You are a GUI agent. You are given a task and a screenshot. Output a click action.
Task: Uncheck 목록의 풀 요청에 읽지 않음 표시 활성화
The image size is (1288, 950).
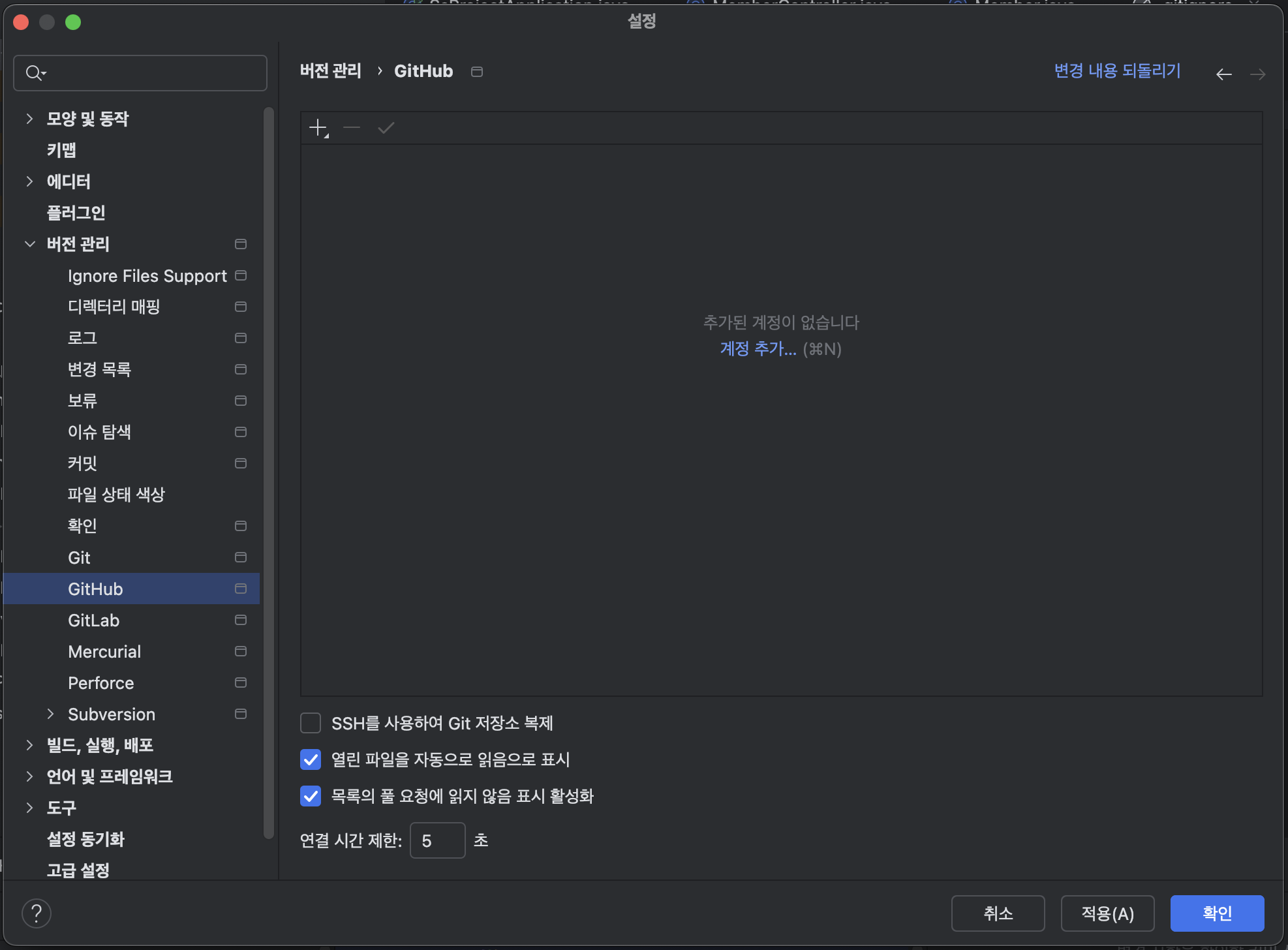pos(311,796)
